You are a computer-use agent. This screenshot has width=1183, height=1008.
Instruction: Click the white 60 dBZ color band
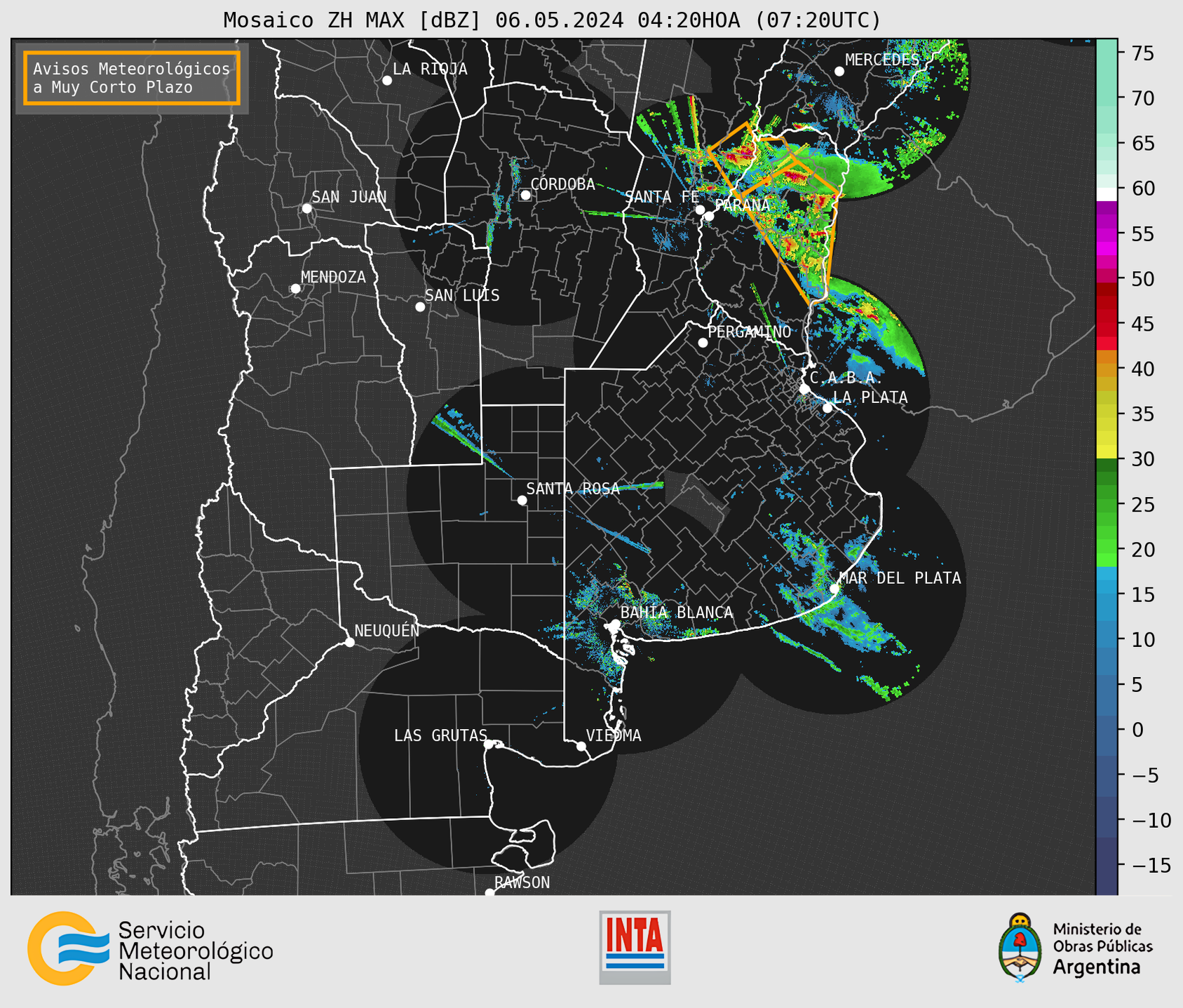(1107, 194)
